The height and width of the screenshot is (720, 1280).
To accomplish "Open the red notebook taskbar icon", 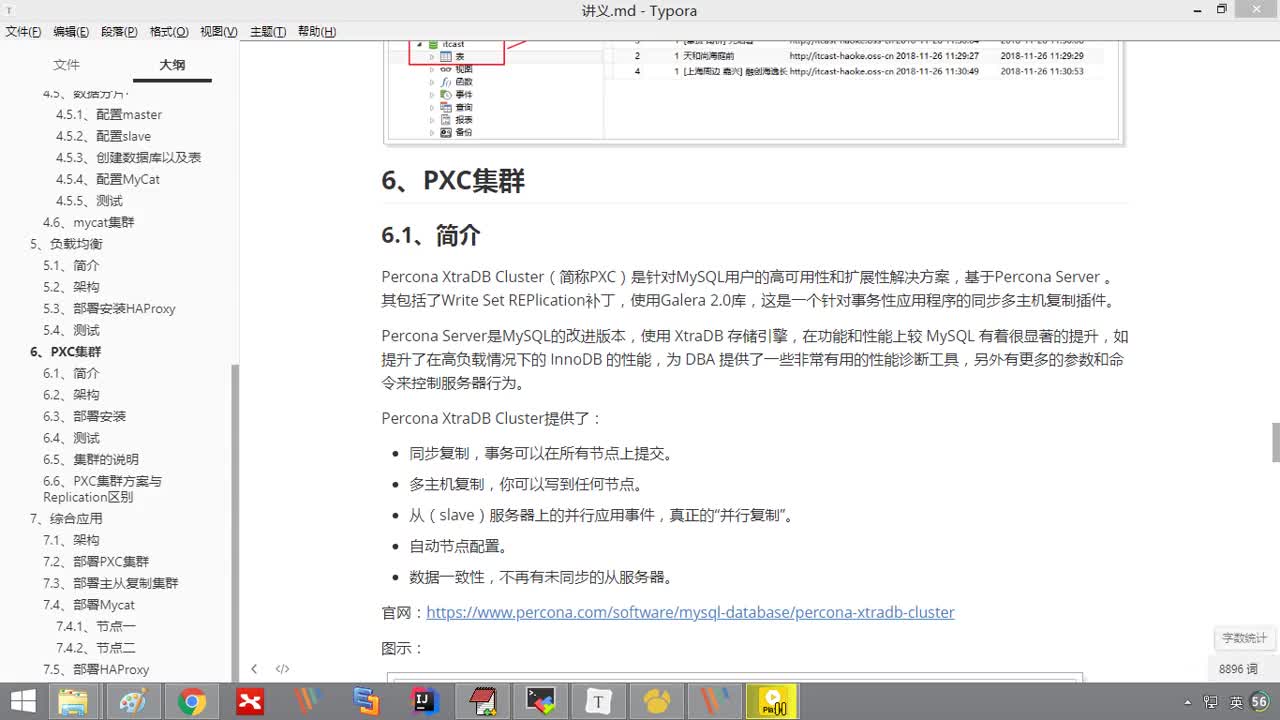I will point(482,701).
